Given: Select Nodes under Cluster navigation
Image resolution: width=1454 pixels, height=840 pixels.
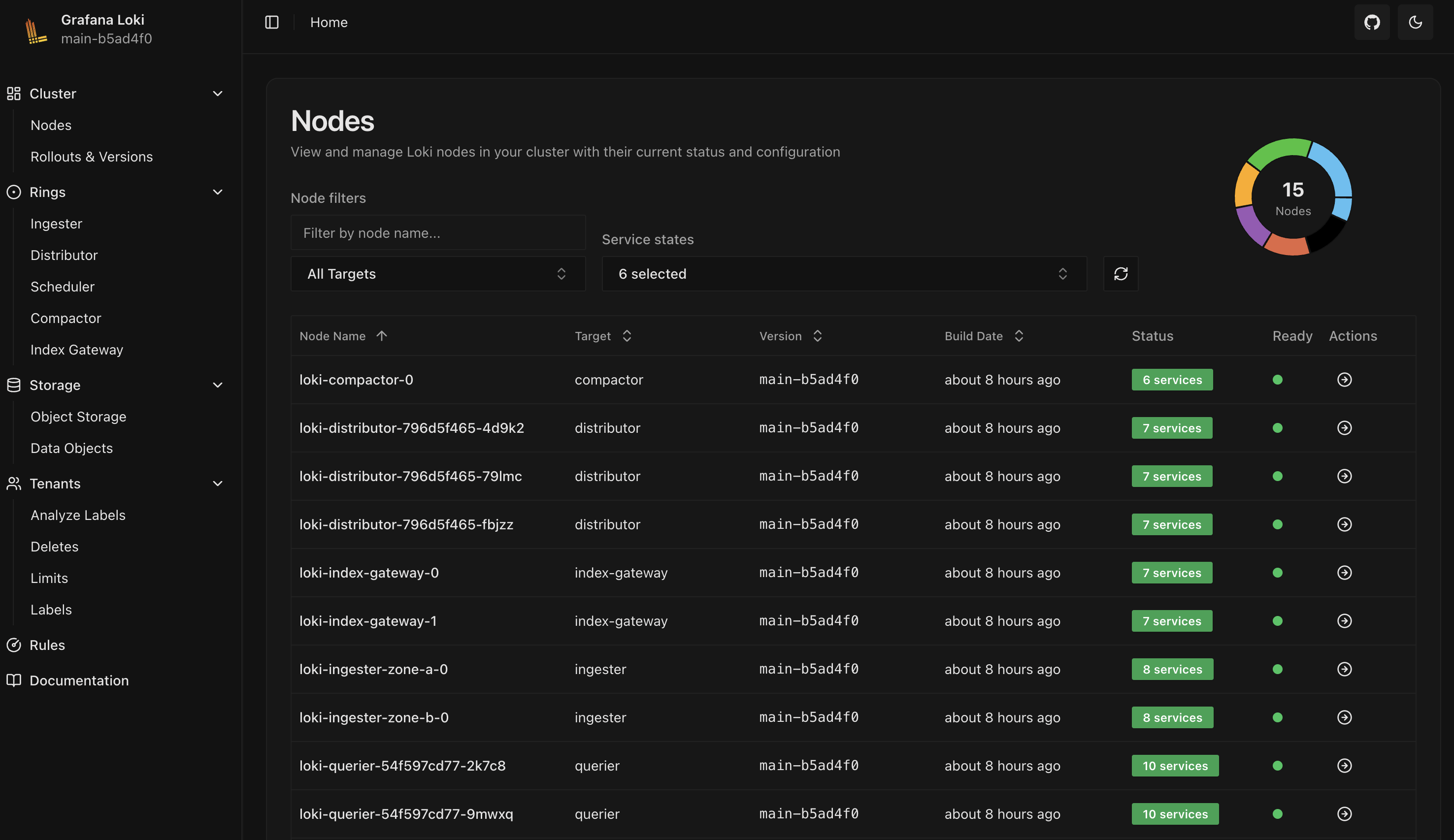Looking at the screenshot, I should (x=51, y=125).
